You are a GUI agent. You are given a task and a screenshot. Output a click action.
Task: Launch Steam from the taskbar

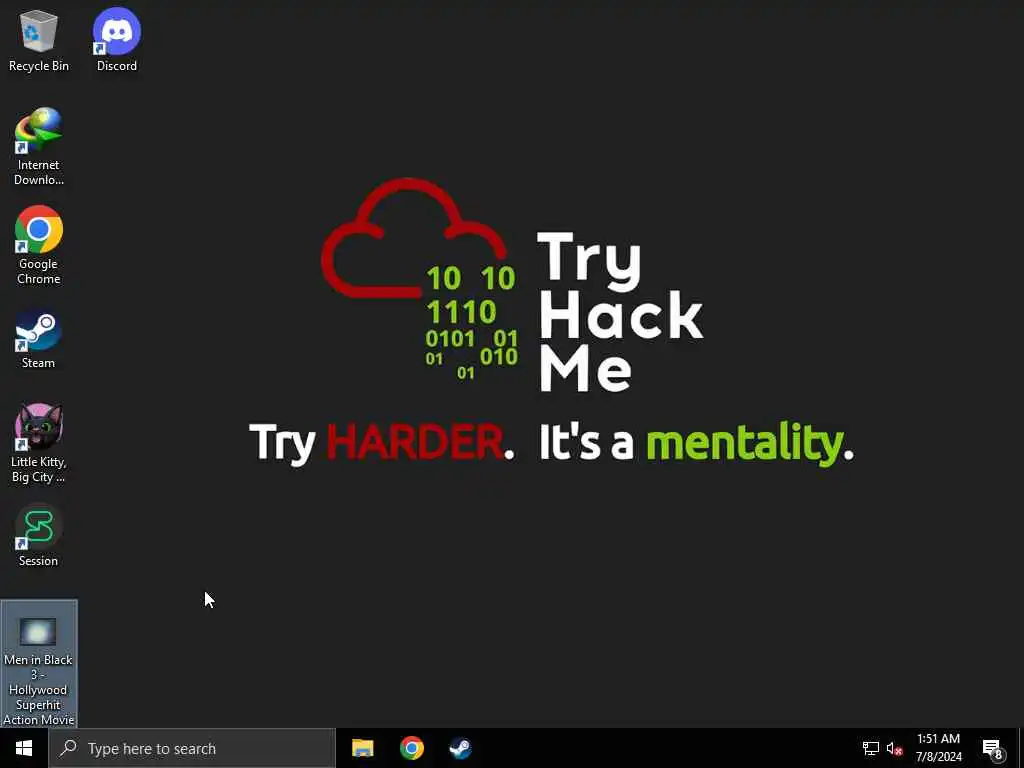pos(460,748)
